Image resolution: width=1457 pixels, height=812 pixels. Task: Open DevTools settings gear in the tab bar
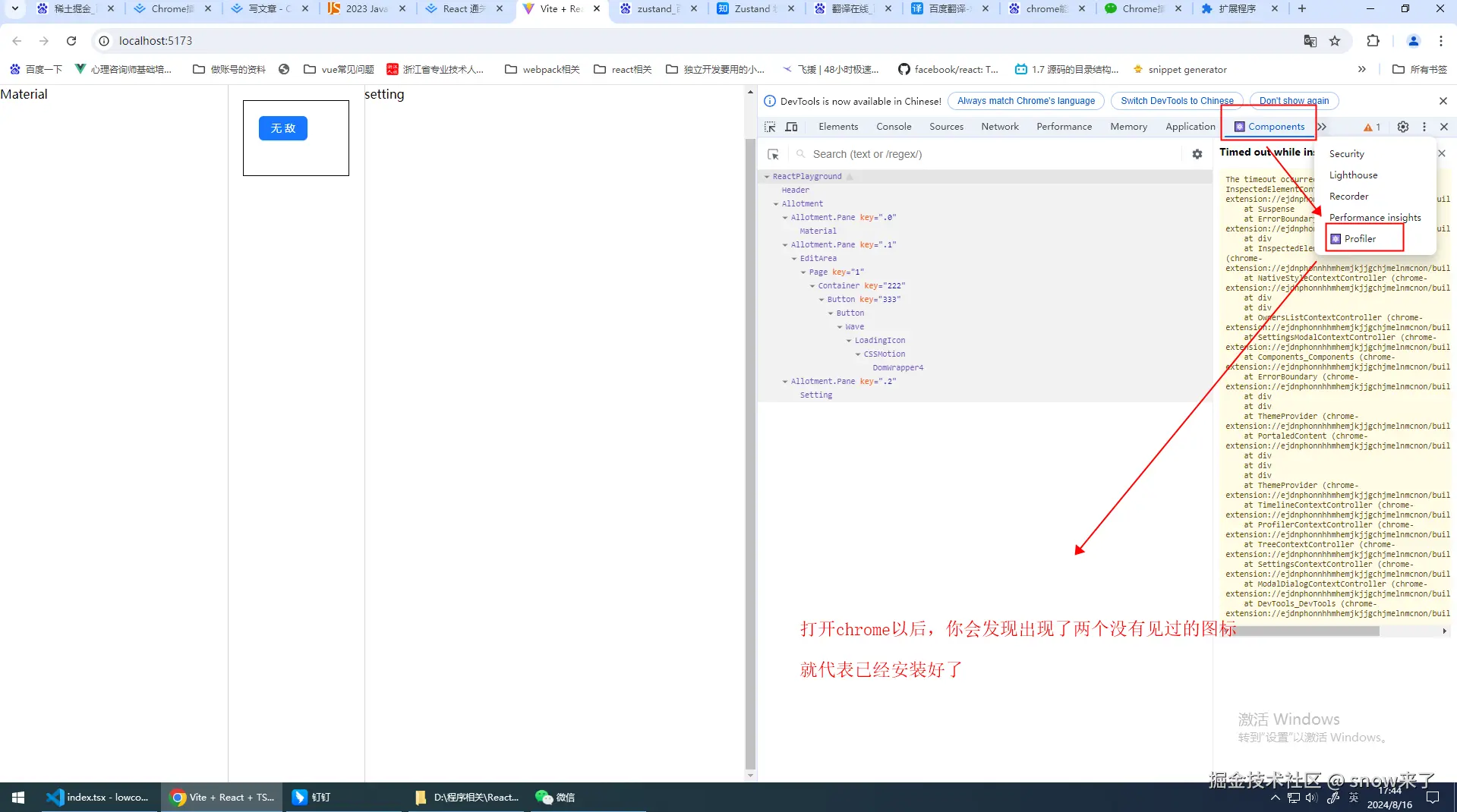coord(1403,127)
